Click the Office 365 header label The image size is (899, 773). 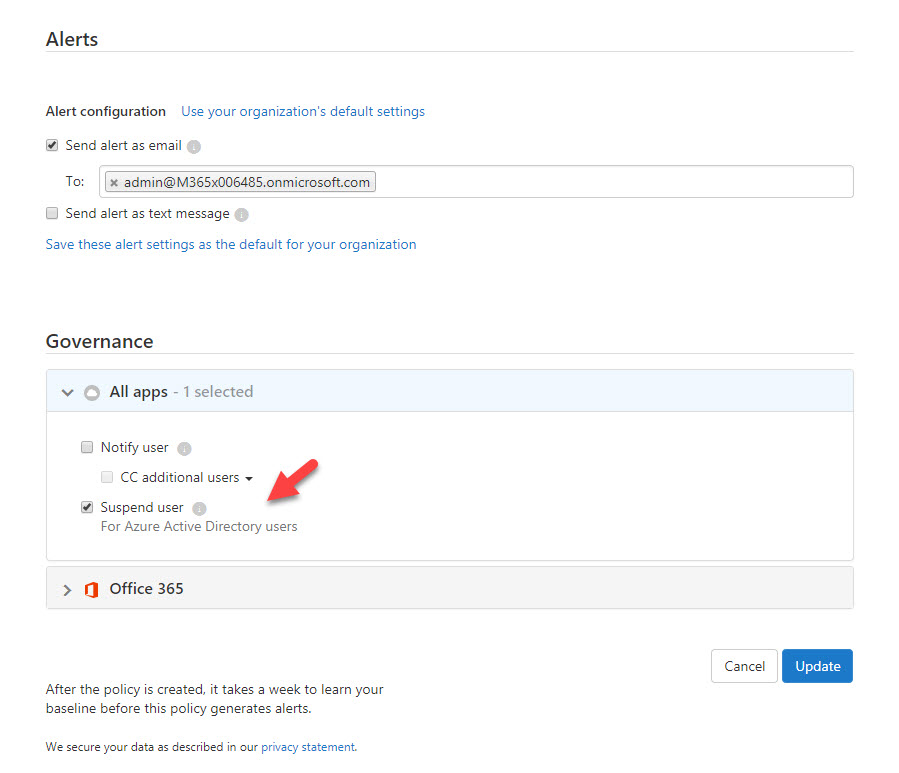pyautogui.click(x=146, y=589)
